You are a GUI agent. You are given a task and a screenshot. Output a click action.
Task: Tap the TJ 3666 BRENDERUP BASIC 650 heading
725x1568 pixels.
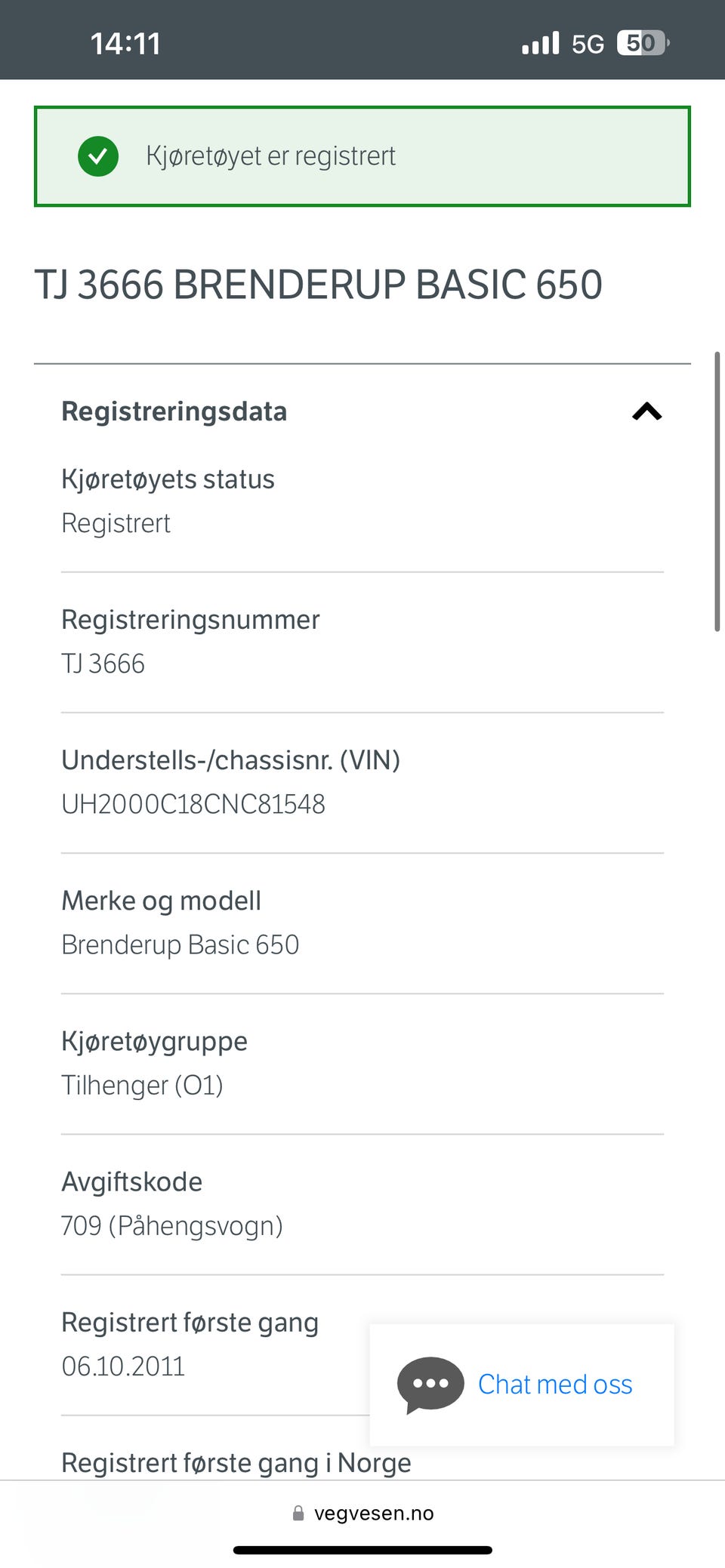click(318, 285)
